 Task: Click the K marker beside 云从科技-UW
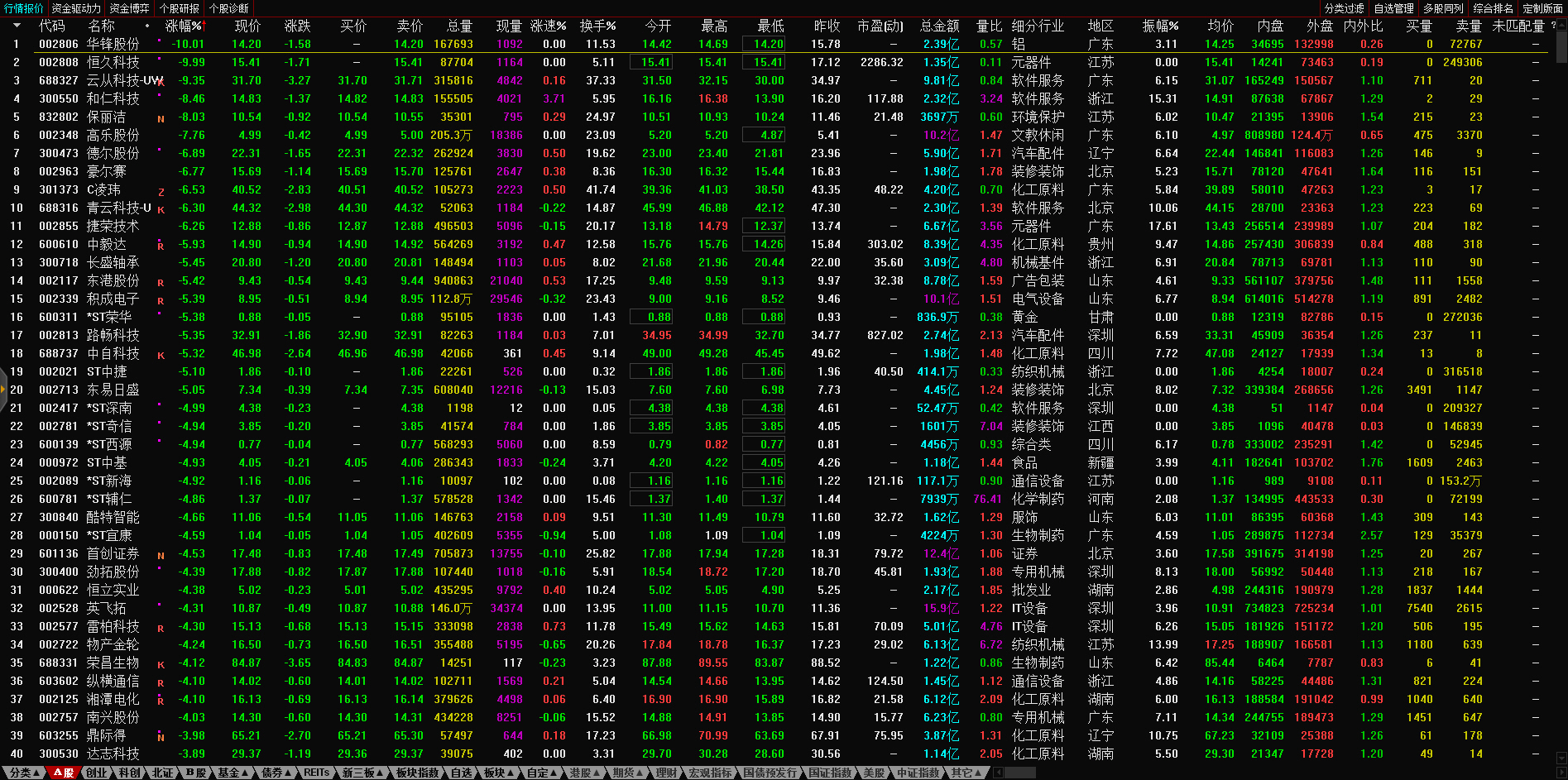point(161,82)
